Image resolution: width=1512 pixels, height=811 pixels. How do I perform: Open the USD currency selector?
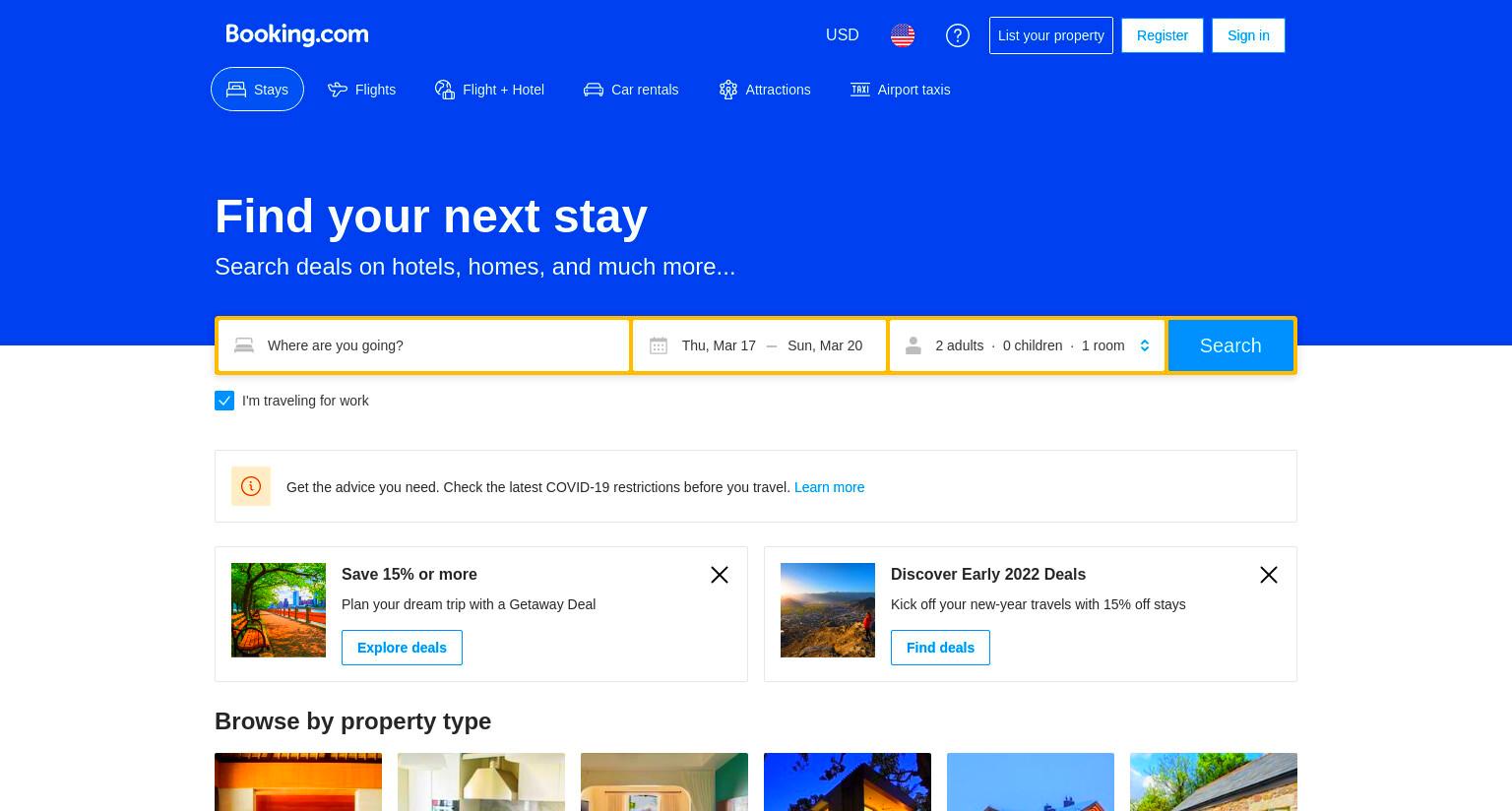point(843,35)
